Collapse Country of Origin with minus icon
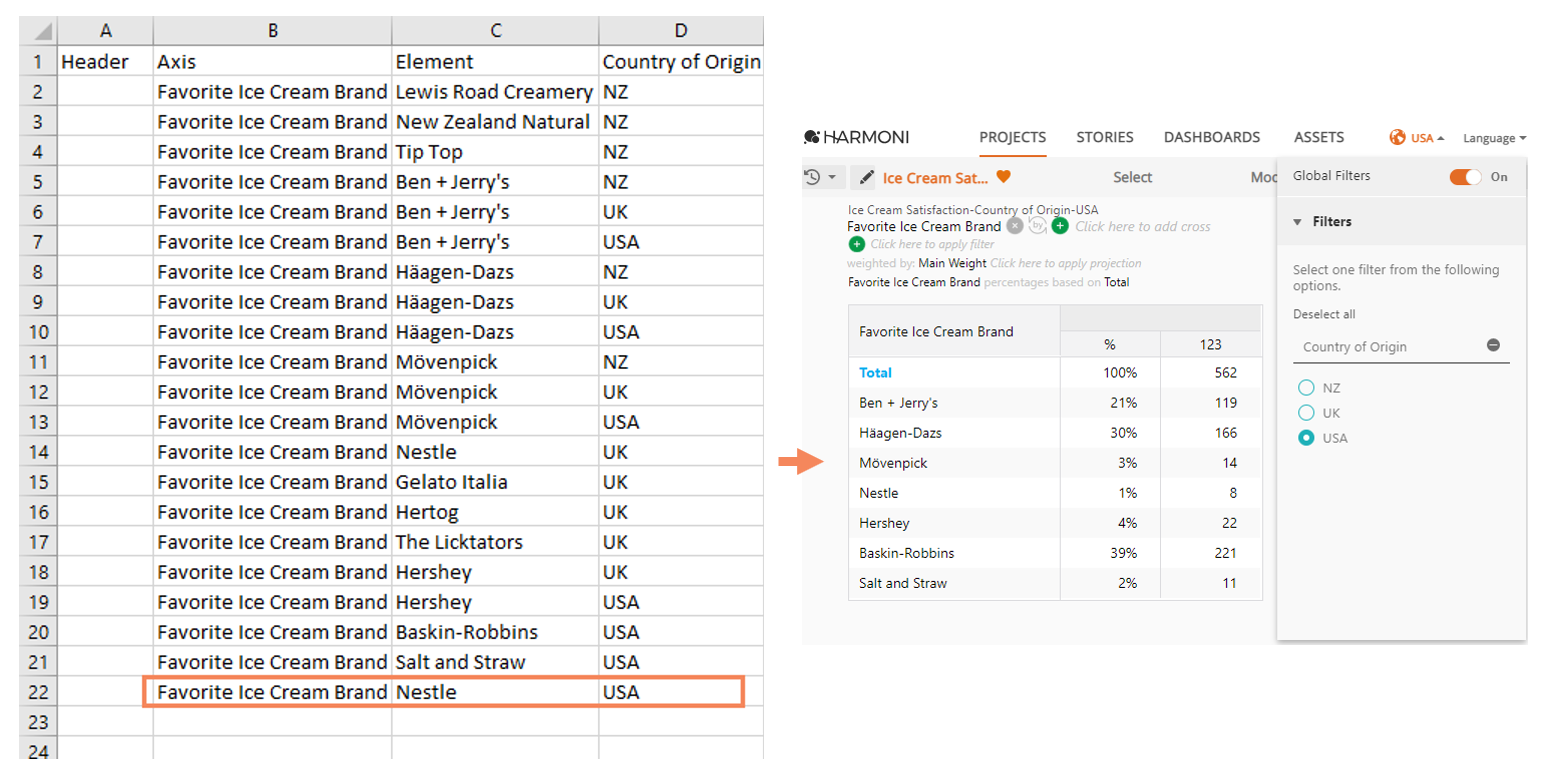The height and width of the screenshot is (768, 1542). tap(1493, 345)
